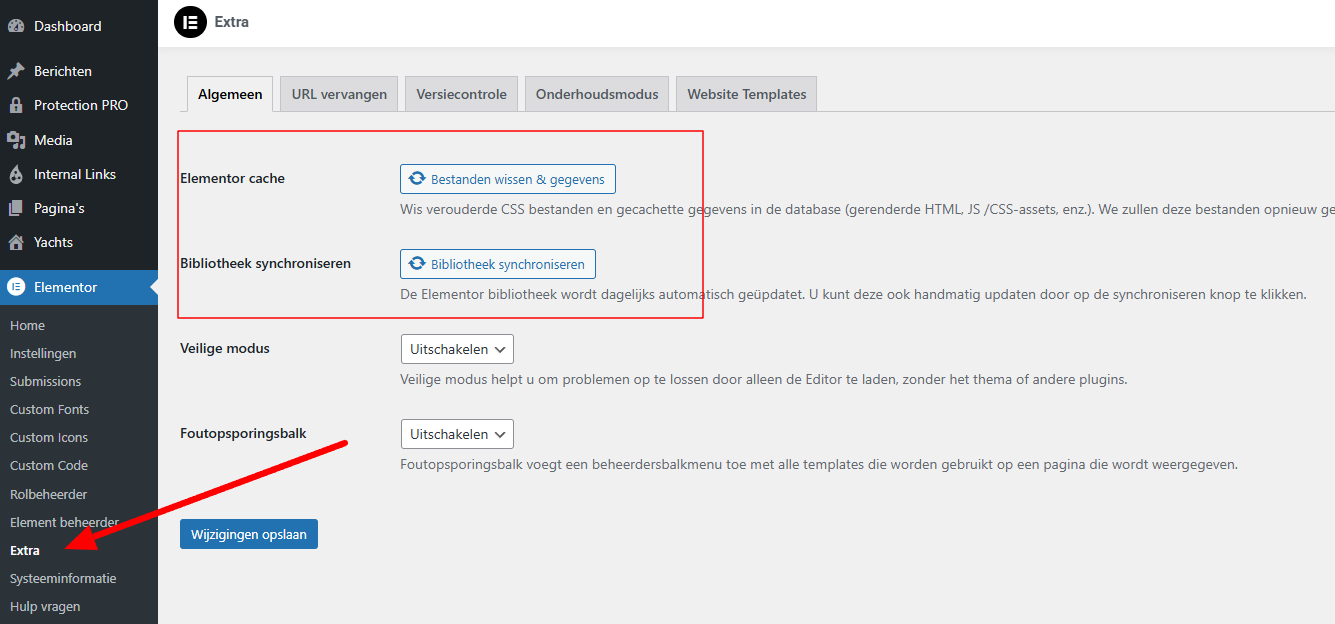The height and width of the screenshot is (624, 1335).
Task: Click the Extra page title text
Action: [x=232, y=21]
